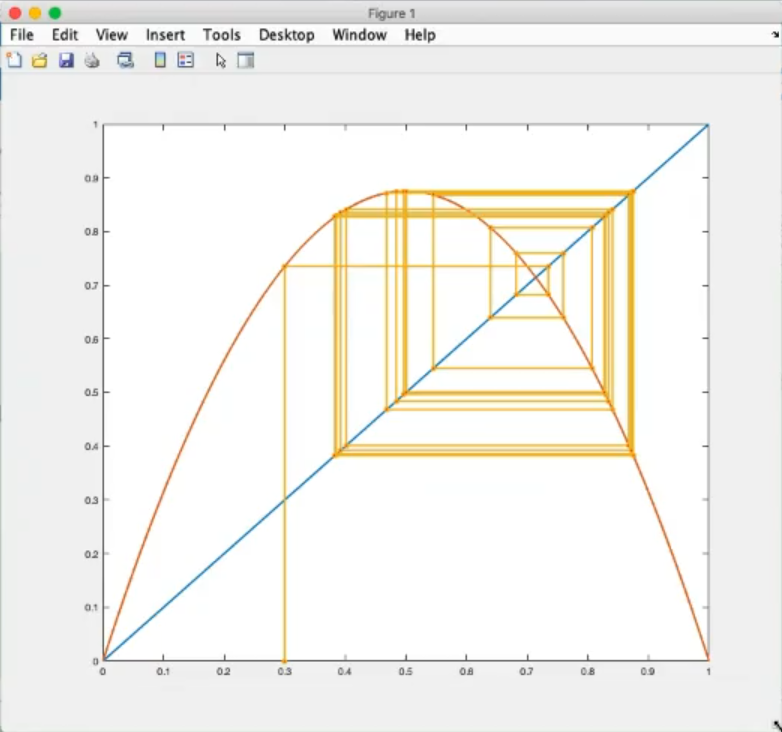Screen dimensions: 782x732
Task: Expand the Desktop menu
Action: click(286, 35)
